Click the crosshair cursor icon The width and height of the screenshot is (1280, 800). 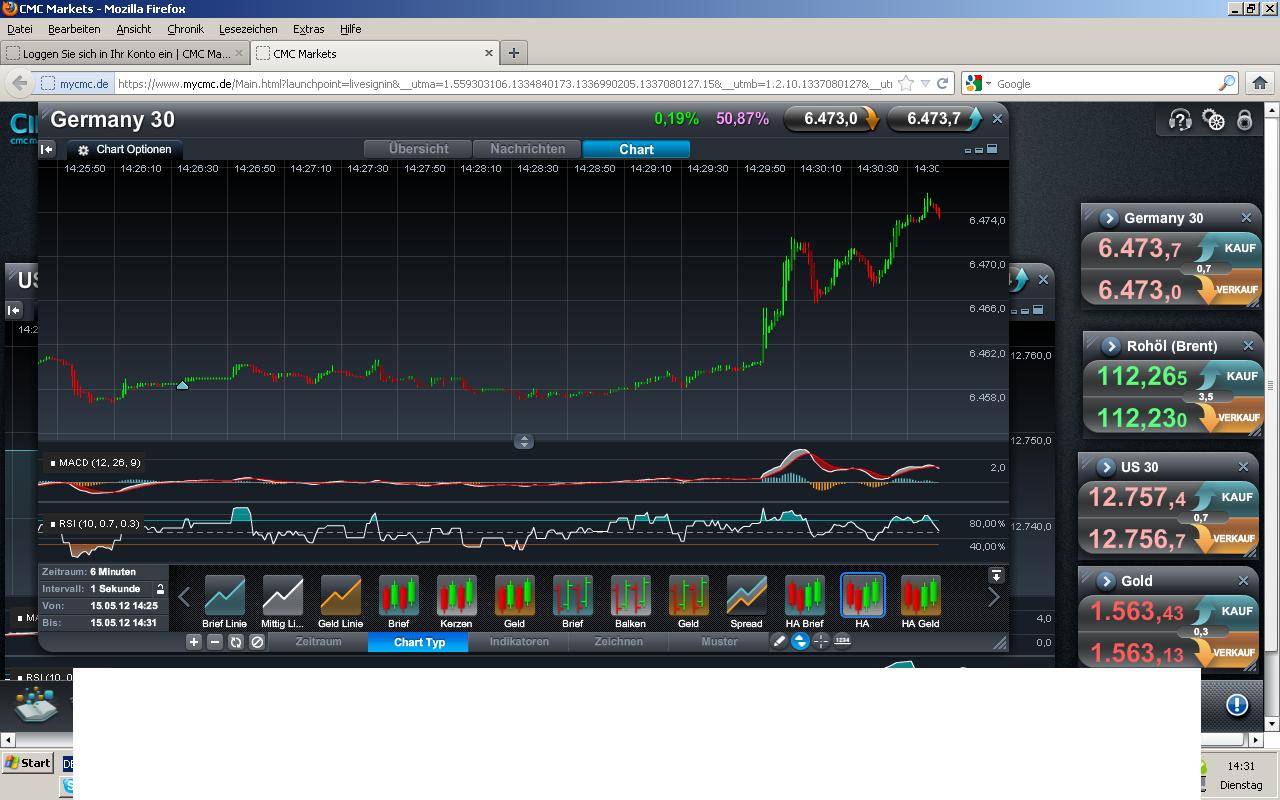821,642
